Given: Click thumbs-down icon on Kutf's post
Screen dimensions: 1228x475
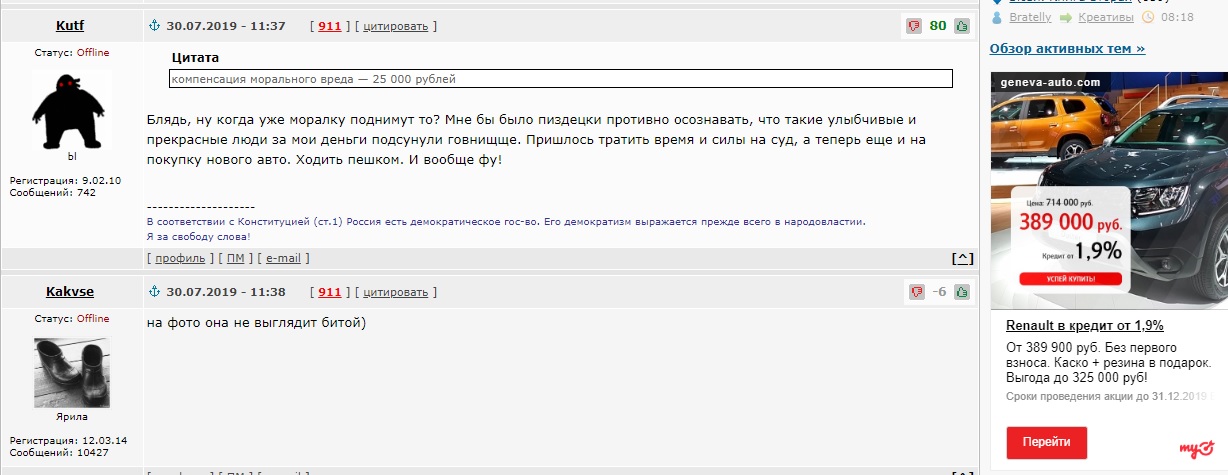Looking at the screenshot, I should [x=913, y=26].
